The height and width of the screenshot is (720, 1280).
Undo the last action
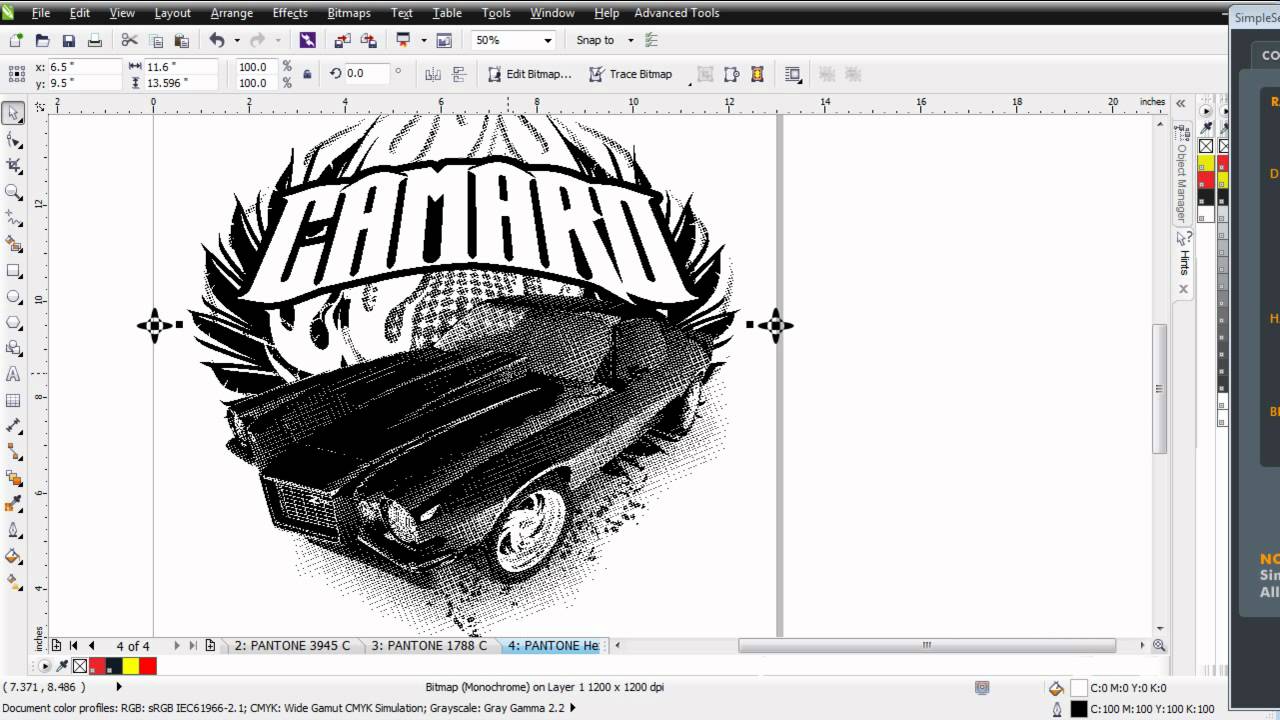[x=217, y=40]
